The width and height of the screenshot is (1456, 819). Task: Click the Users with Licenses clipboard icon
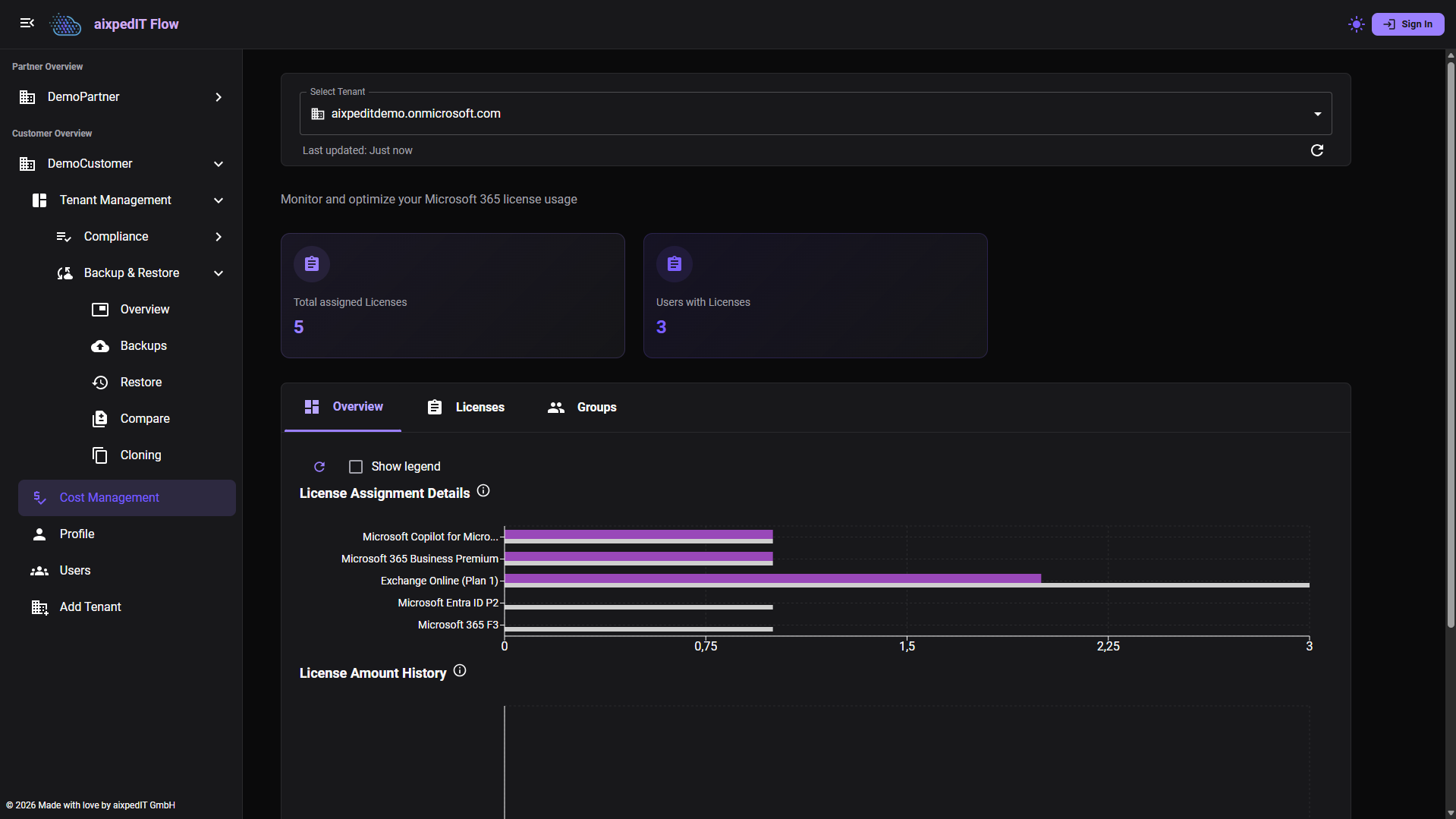tap(675, 264)
